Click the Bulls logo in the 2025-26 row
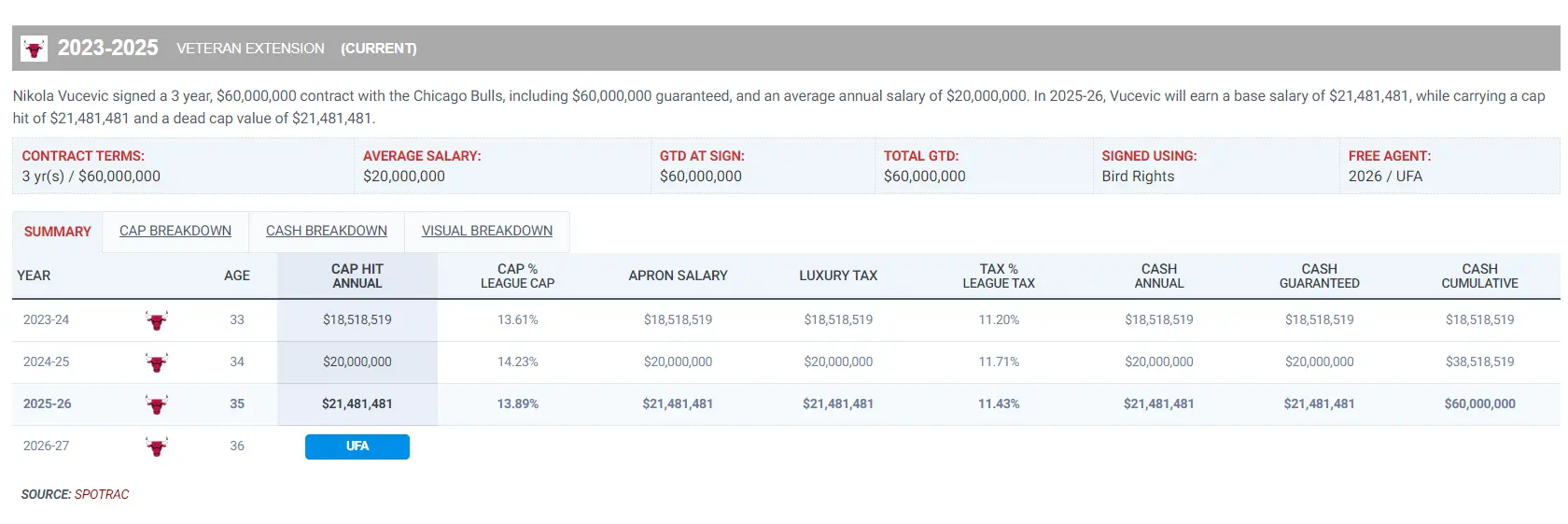The height and width of the screenshot is (524, 1568). click(157, 404)
